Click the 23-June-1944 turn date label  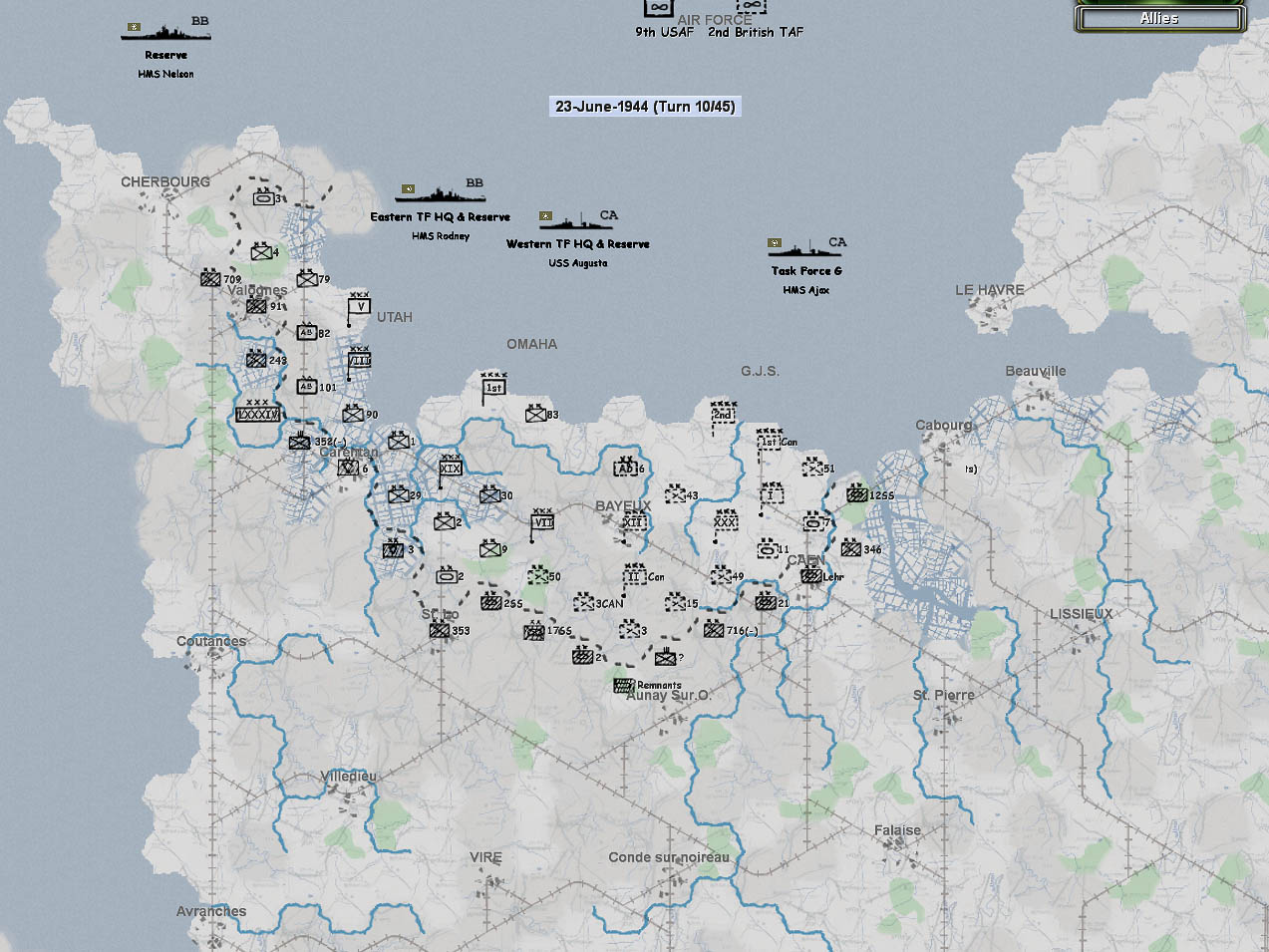[645, 106]
